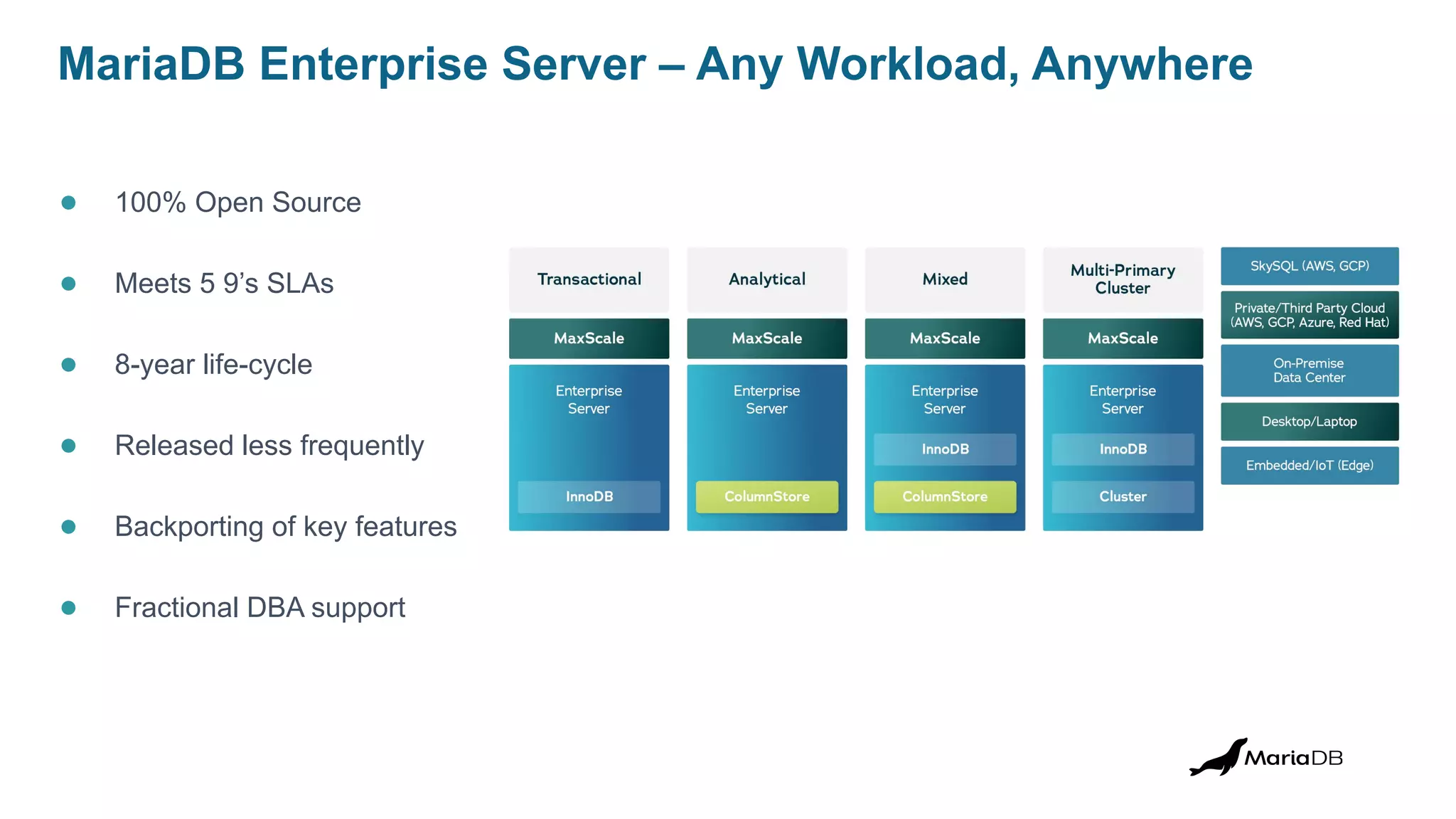Select the Mixed workload header box
The image size is (1456, 819).
pos(945,279)
